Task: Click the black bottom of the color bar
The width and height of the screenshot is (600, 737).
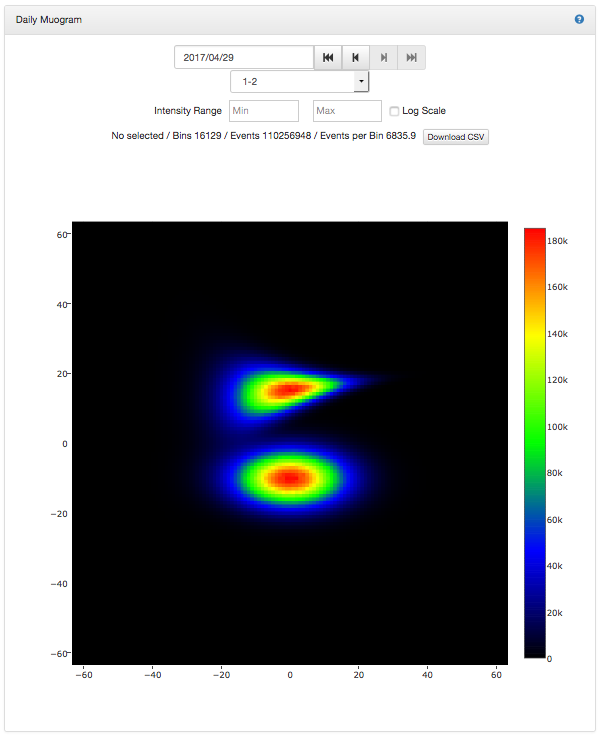Action: (534, 650)
